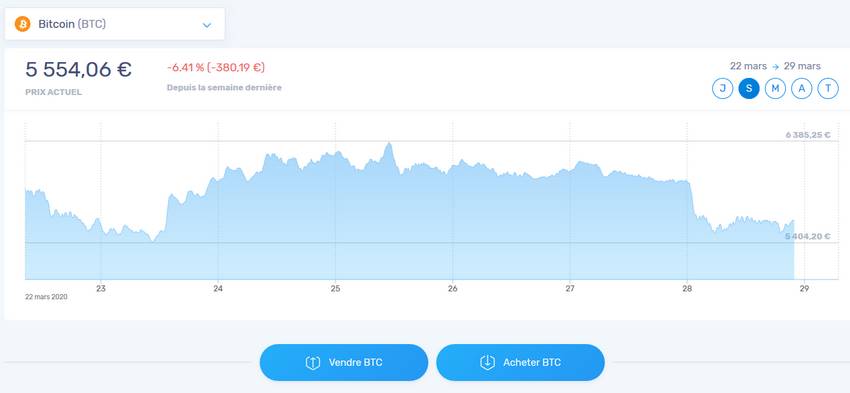Click the 28 date tick on chart axis
The height and width of the screenshot is (393, 850).
[687, 288]
